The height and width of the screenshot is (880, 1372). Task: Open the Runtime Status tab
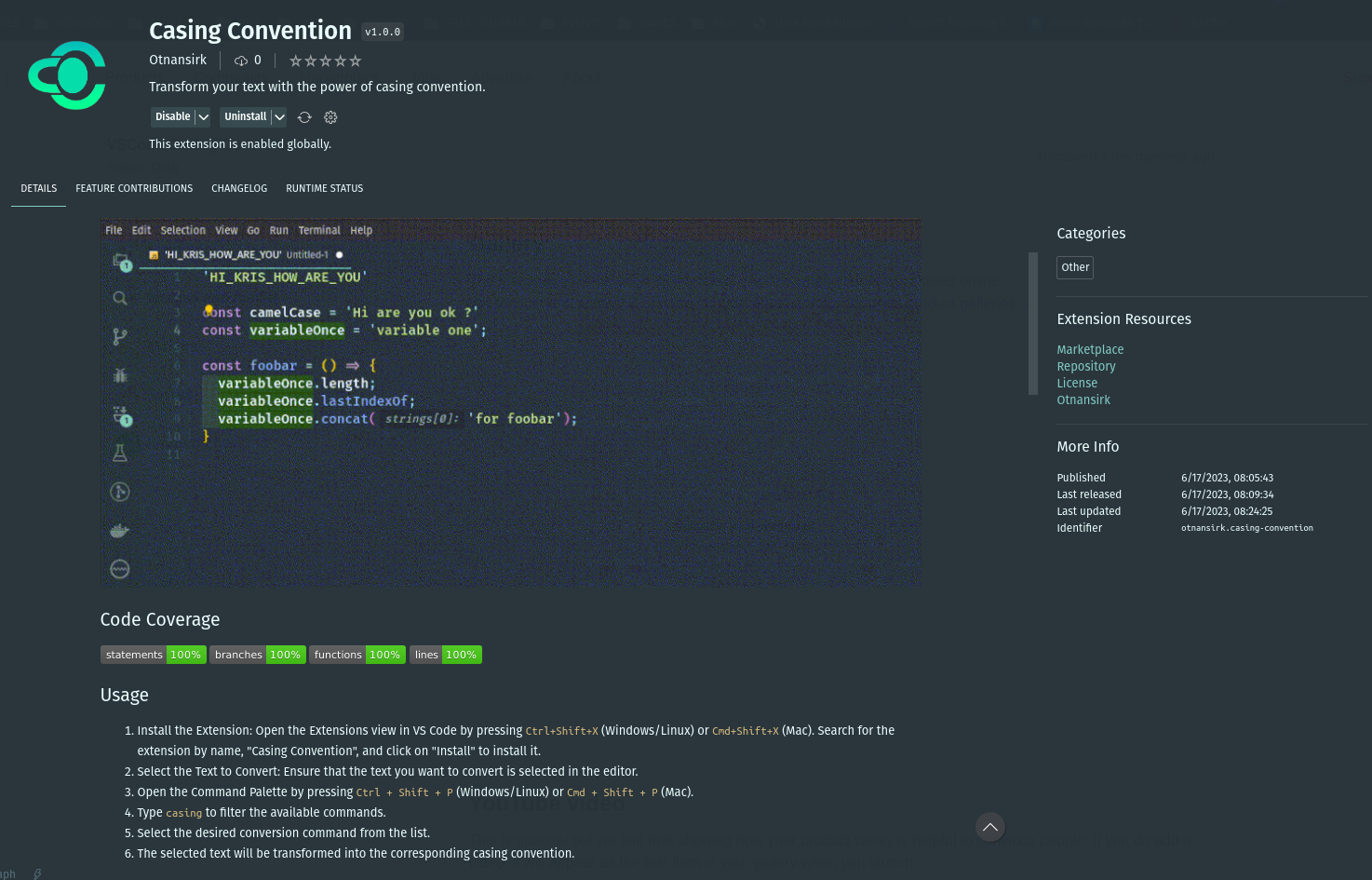325,188
